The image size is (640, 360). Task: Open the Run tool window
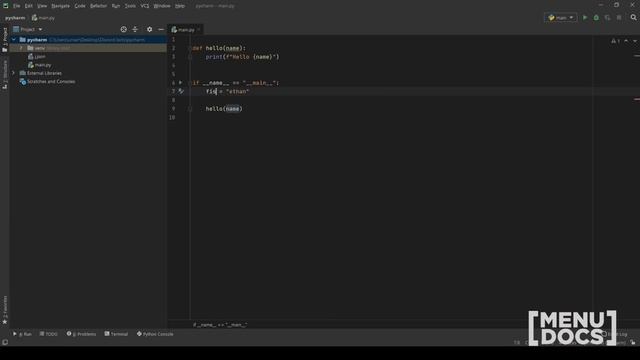coord(22,334)
